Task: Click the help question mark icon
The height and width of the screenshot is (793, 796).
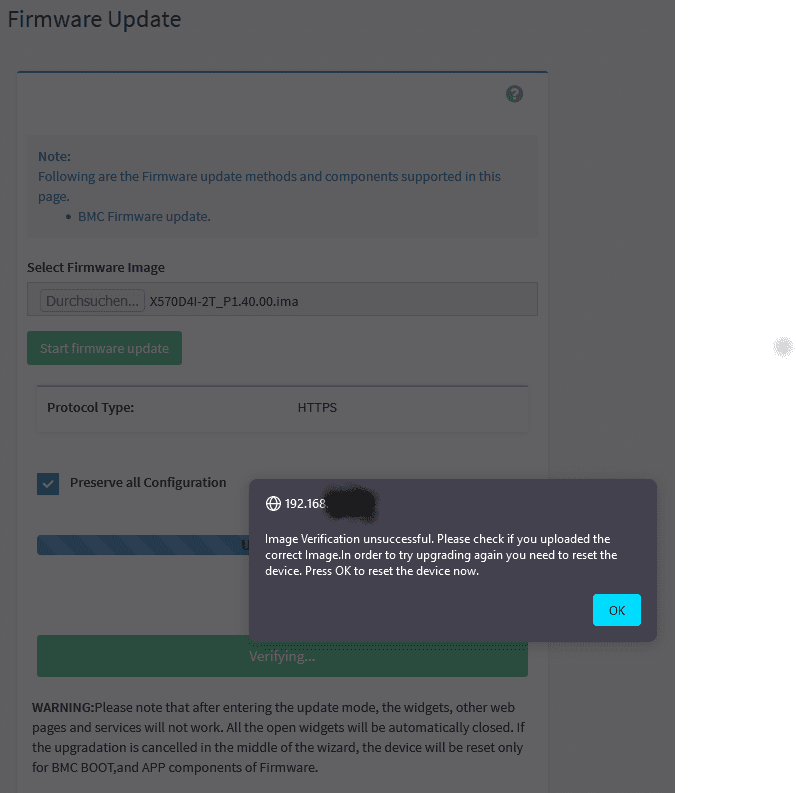Action: pos(514,94)
